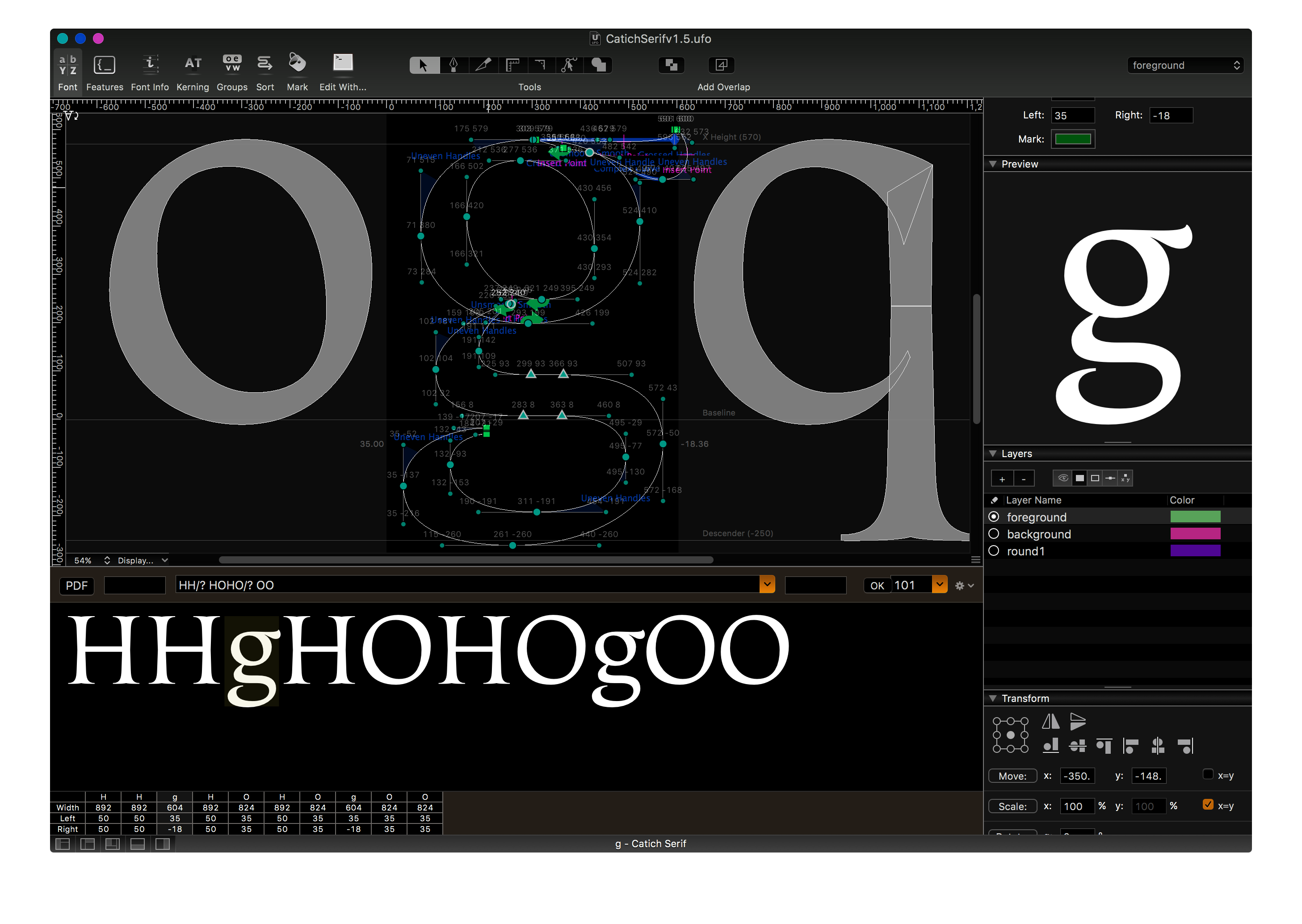Image resolution: width=1302 pixels, height=924 pixels.
Task: Select the foreground layer radio button
Action: click(x=994, y=517)
